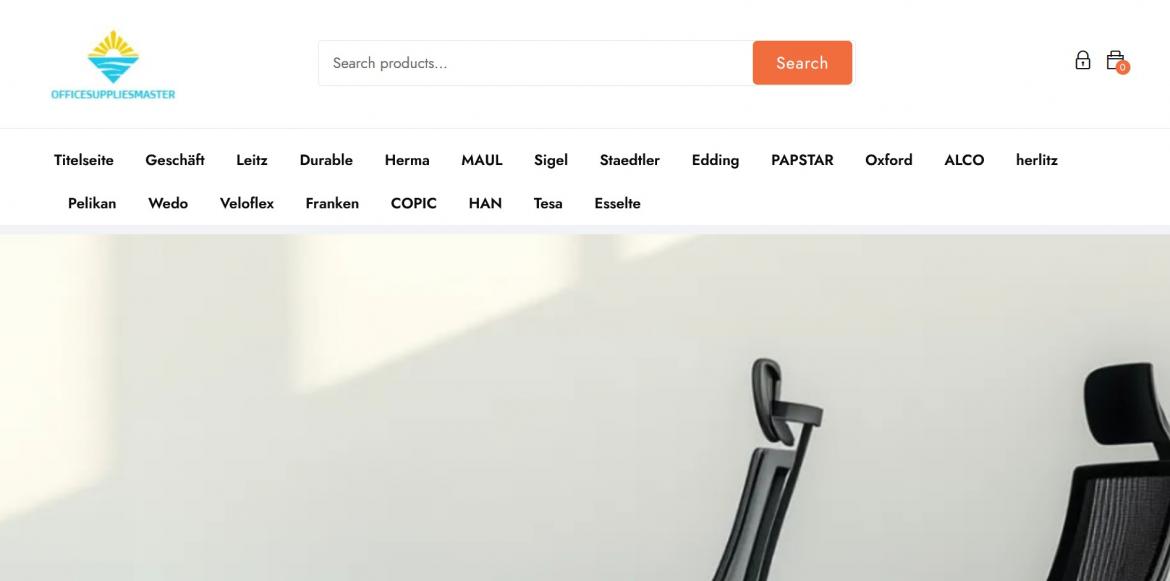Open the shopping cart icon
Image resolution: width=1170 pixels, height=581 pixels.
tap(1117, 61)
